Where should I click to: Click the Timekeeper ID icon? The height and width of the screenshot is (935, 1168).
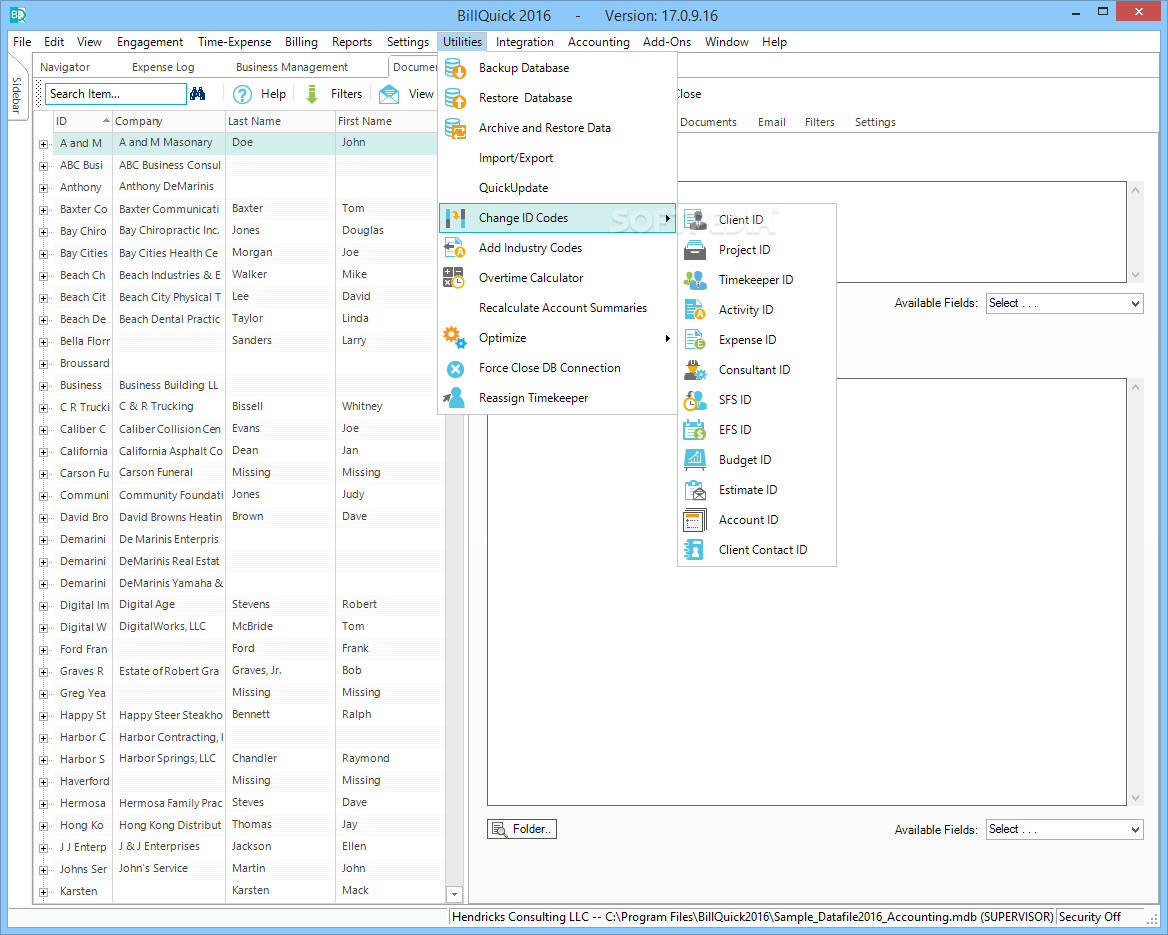(x=695, y=280)
